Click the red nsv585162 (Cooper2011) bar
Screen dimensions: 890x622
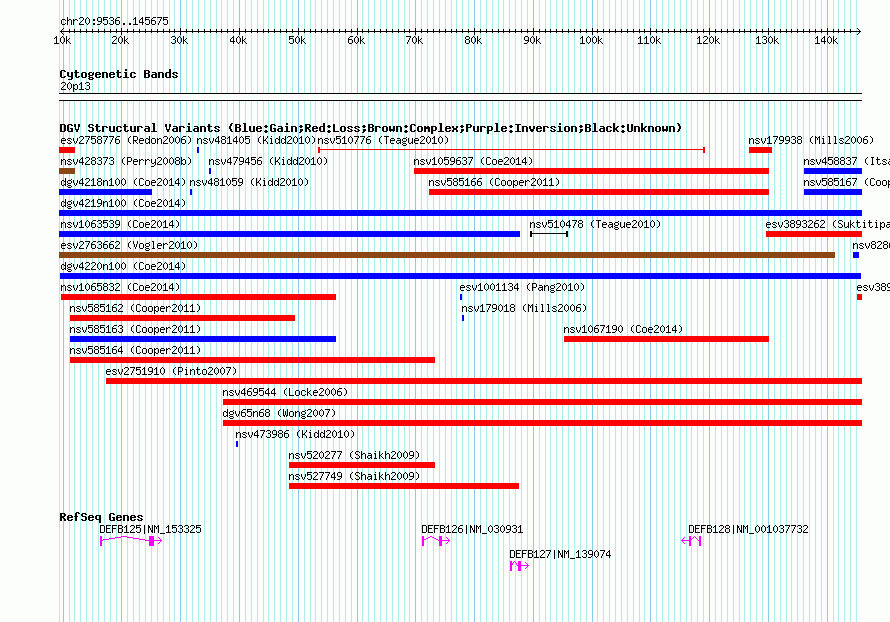(x=182, y=318)
